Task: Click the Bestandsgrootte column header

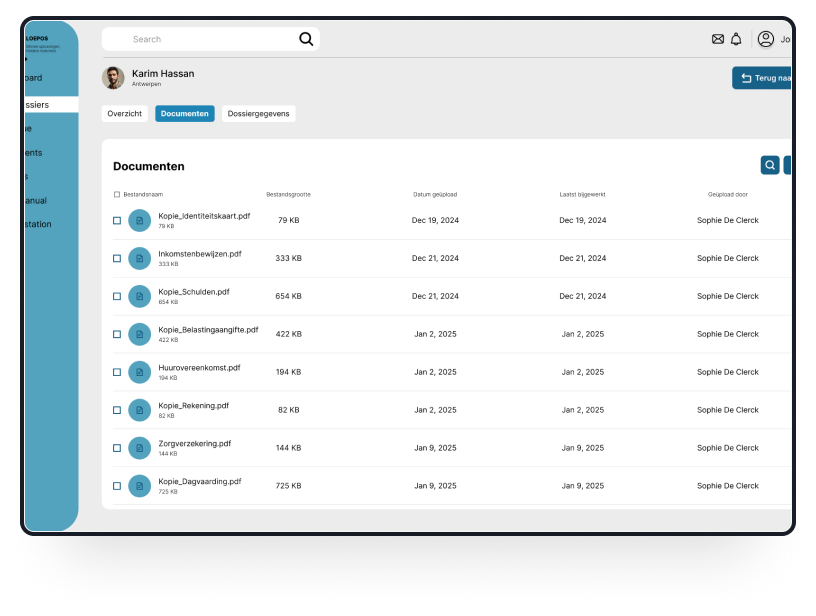Action: point(288,195)
